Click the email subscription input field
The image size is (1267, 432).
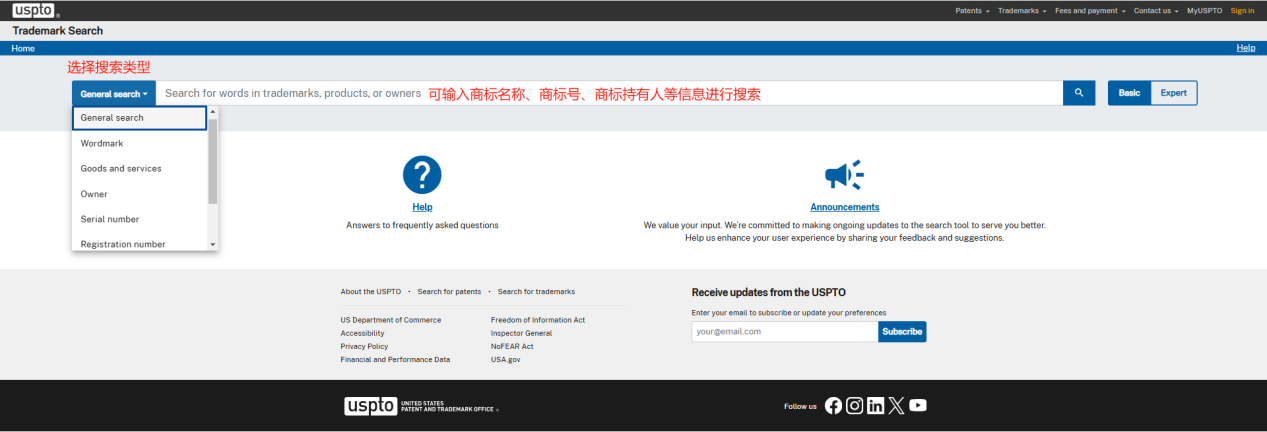[x=784, y=331]
